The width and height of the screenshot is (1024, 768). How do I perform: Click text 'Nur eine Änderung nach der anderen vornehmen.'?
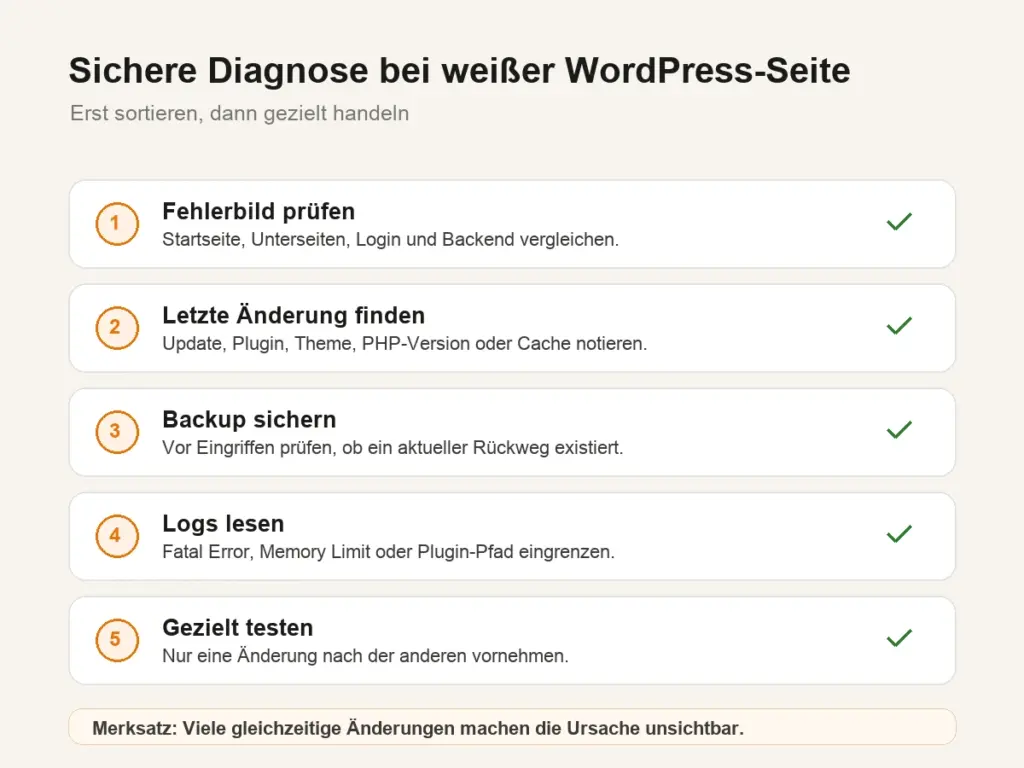pyautogui.click(x=365, y=656)
